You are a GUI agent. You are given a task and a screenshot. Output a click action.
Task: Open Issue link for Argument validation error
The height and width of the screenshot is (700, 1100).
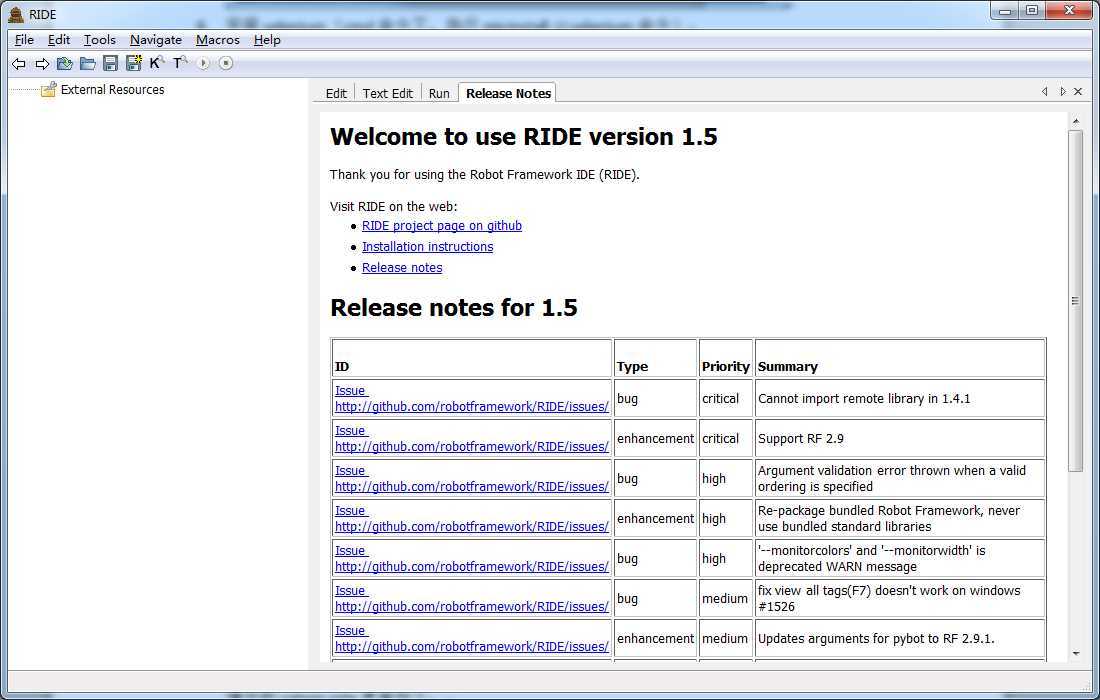[471, 478]
